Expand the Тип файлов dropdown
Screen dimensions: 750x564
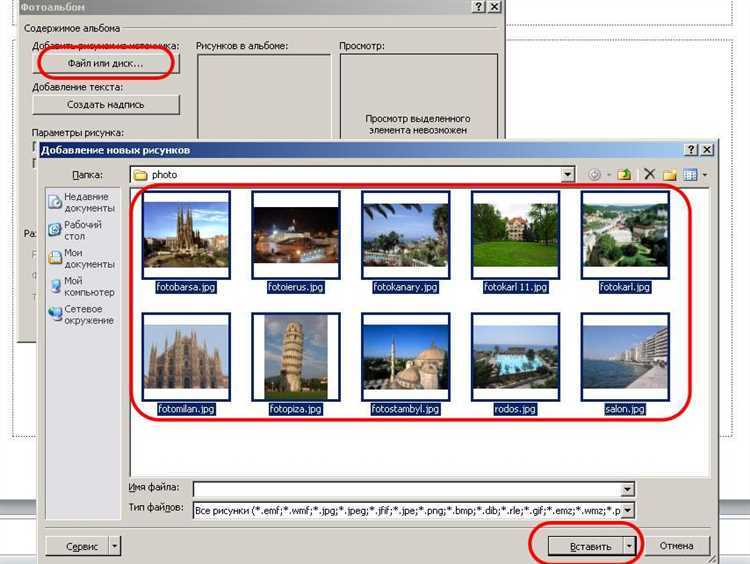pyautogui.click(x=628, y=510)
